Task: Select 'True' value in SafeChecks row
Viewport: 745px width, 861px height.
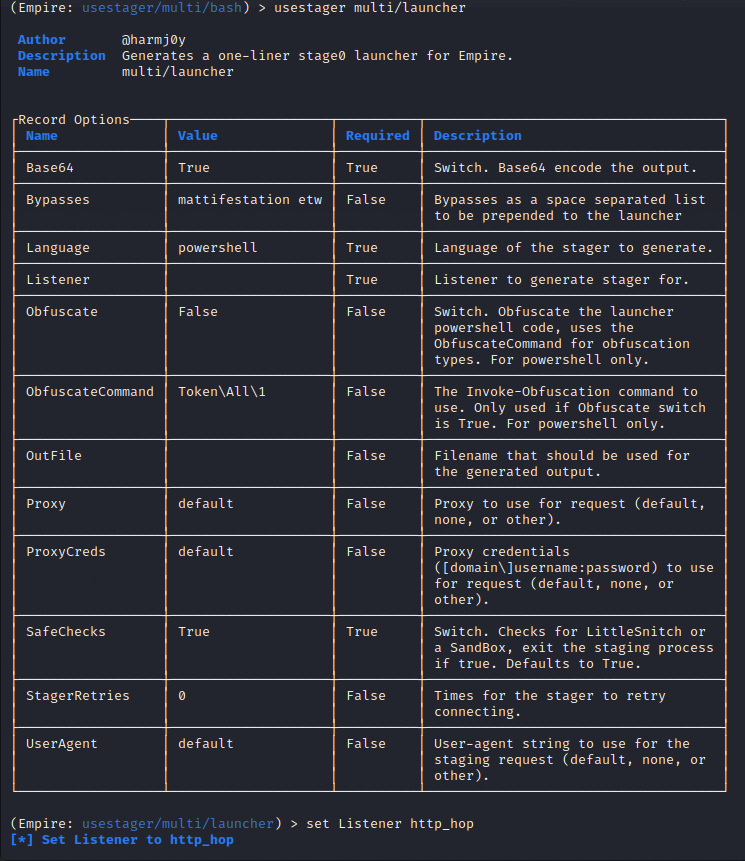Action: pos(194,631)
